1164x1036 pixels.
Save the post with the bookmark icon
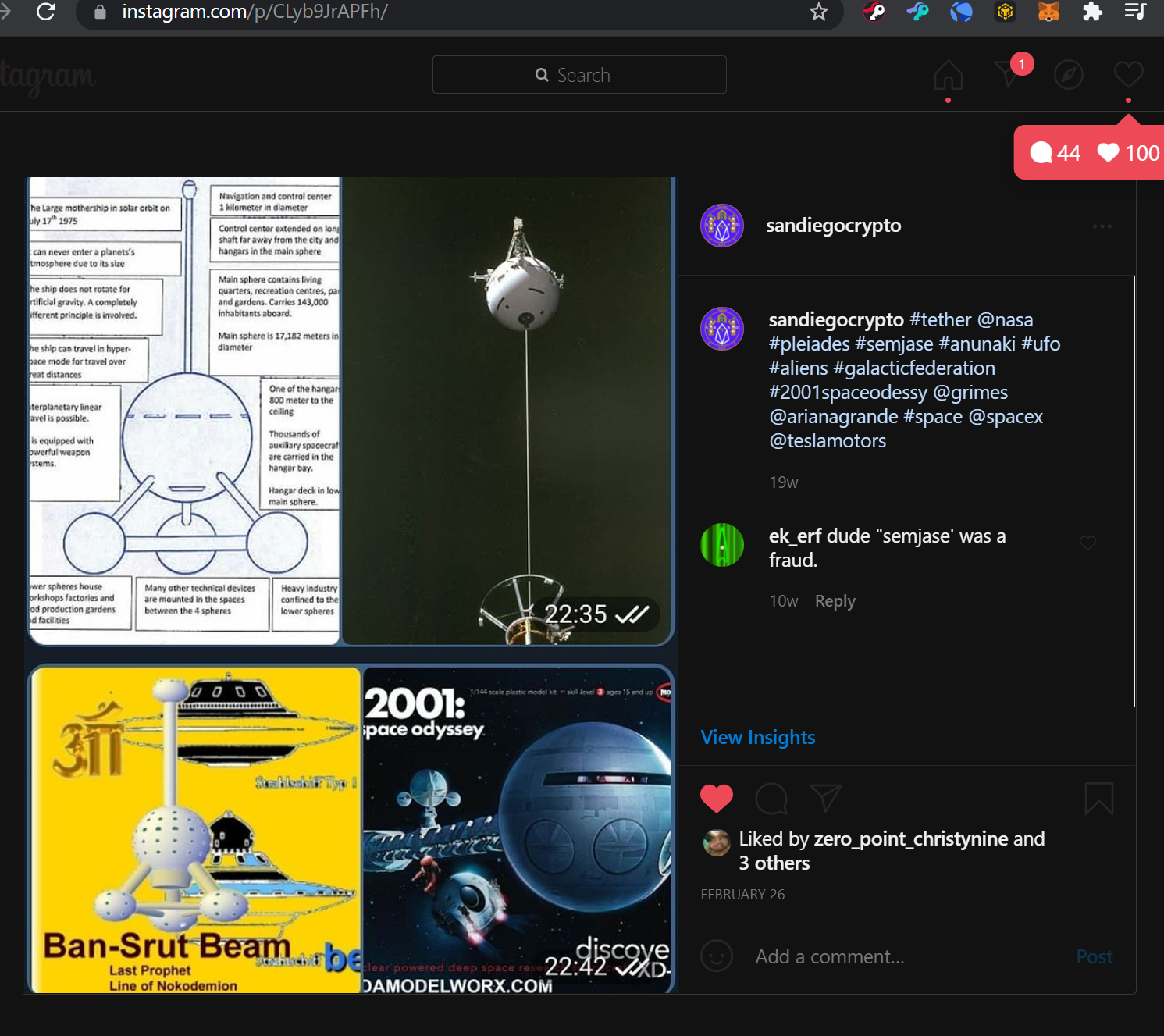pos(1099,799)
